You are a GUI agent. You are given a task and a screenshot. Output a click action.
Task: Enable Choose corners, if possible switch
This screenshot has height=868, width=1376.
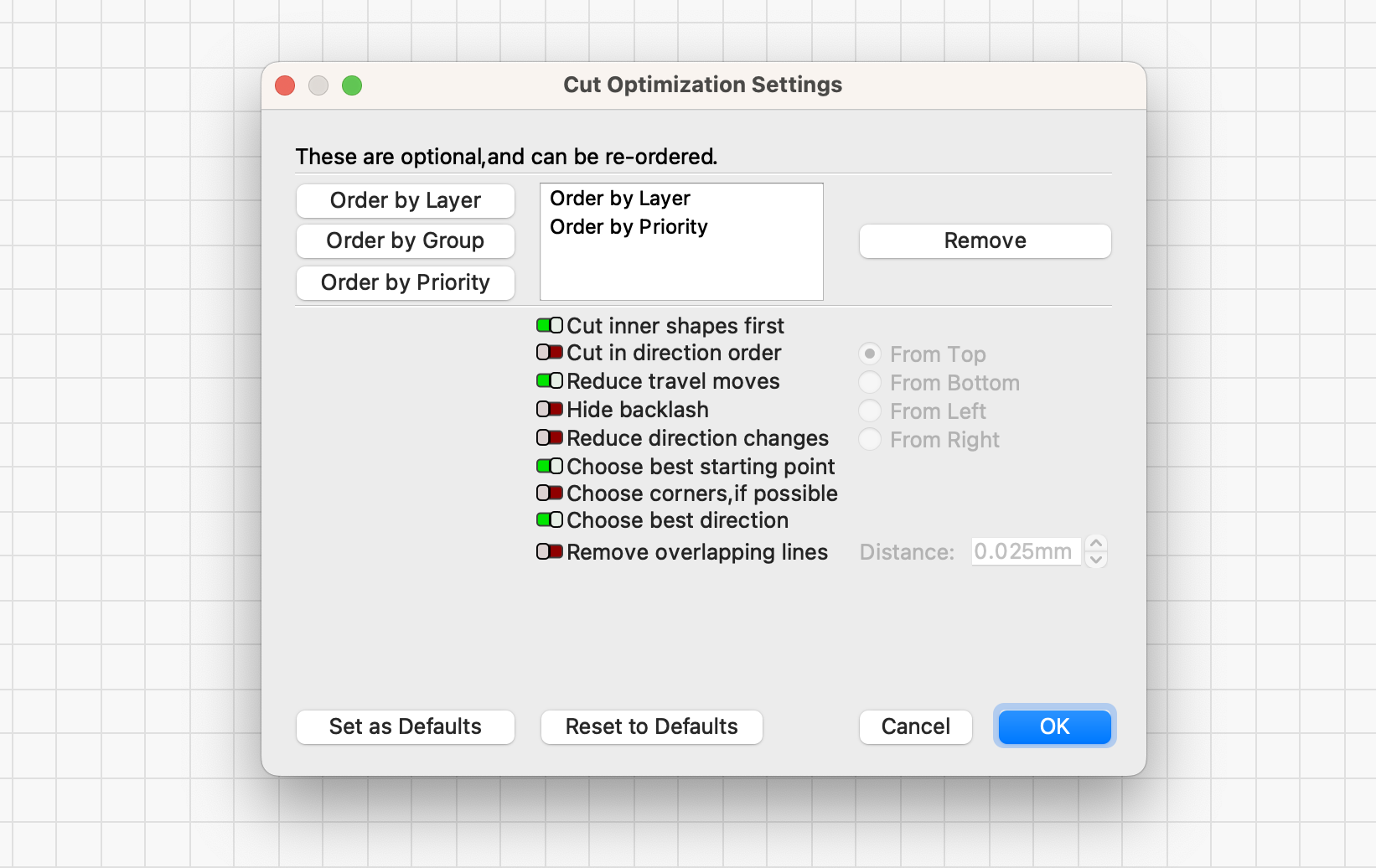[x=550, y=493]
